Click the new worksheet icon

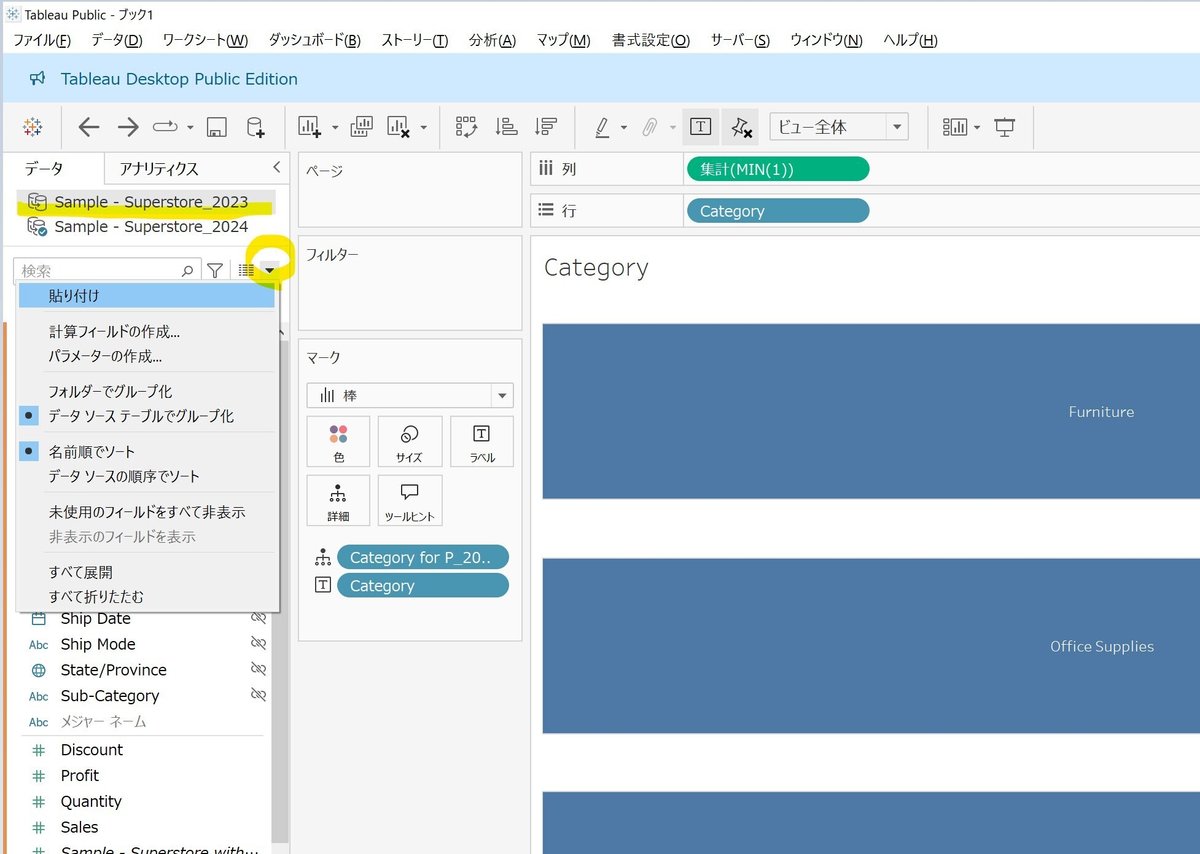click(310, 127)
